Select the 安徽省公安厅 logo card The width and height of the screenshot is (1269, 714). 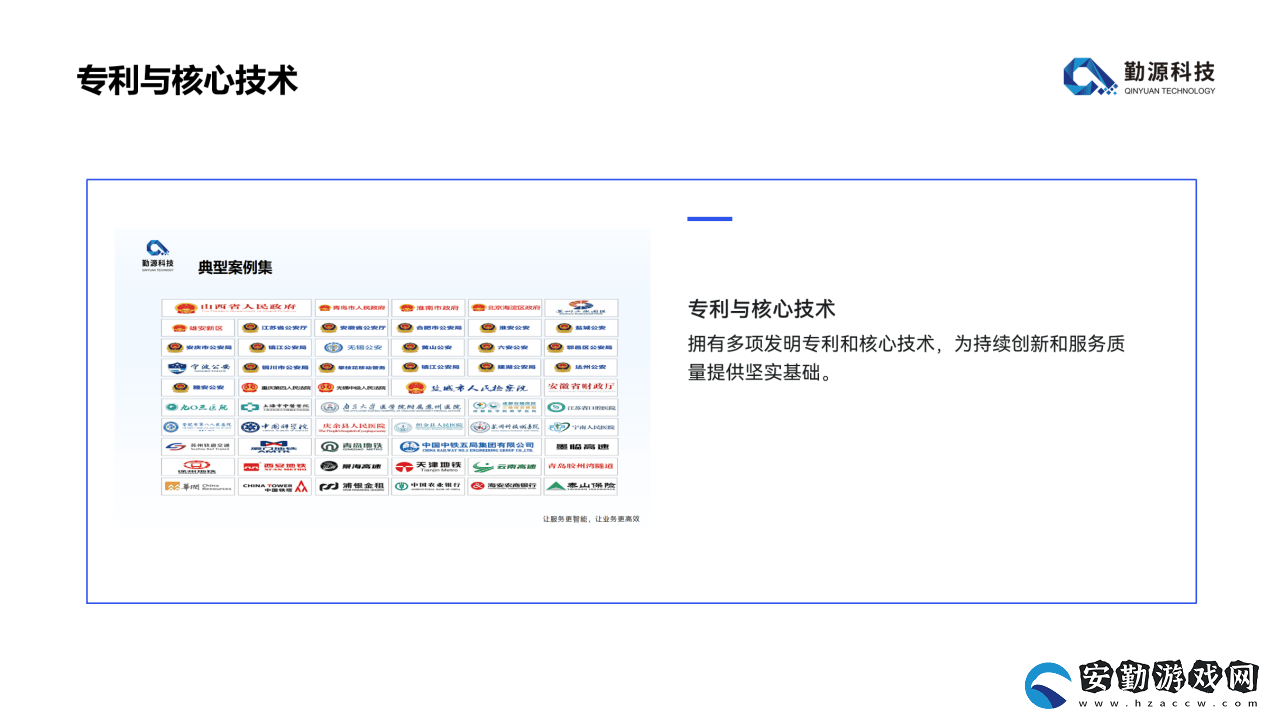pos(351,328)
